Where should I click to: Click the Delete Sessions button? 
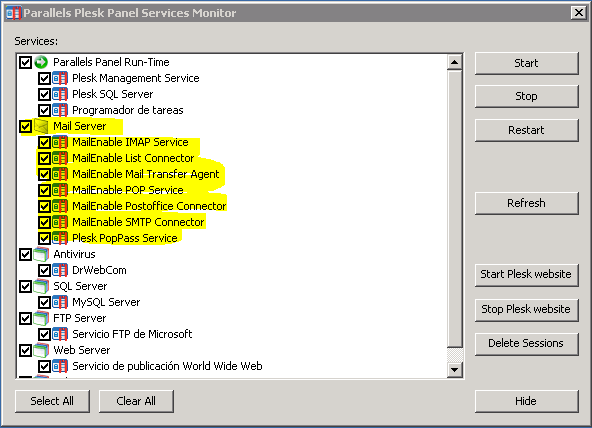[526, 343]
